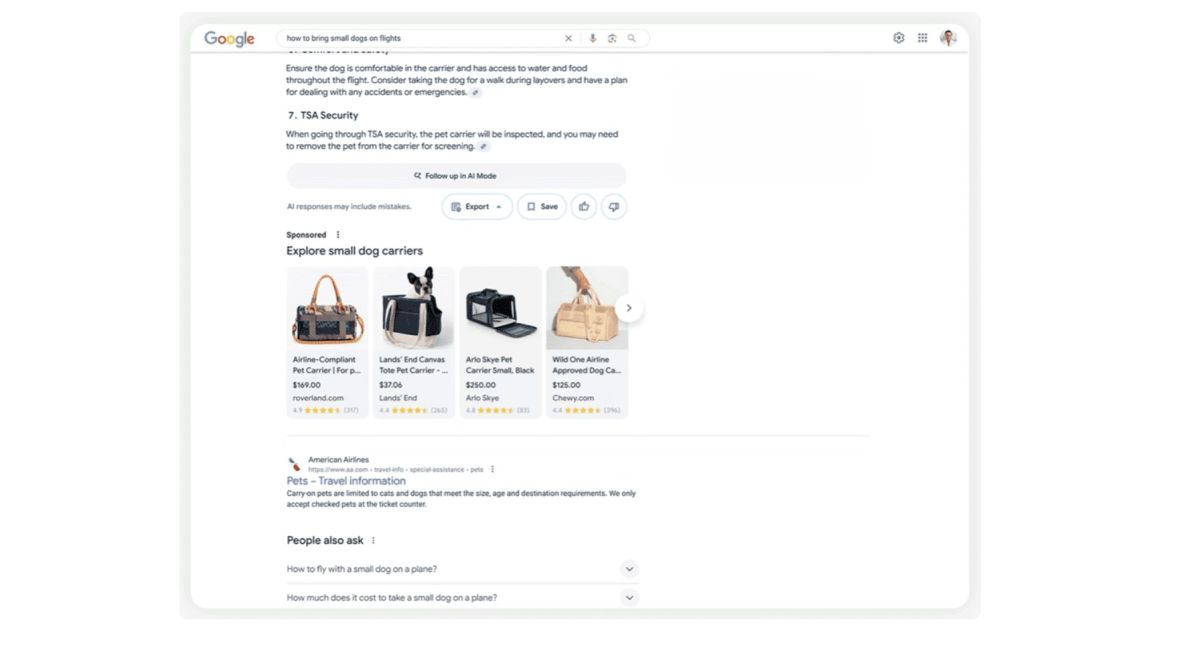Click source link icon after TSA Security paragraph

(484, 146)
